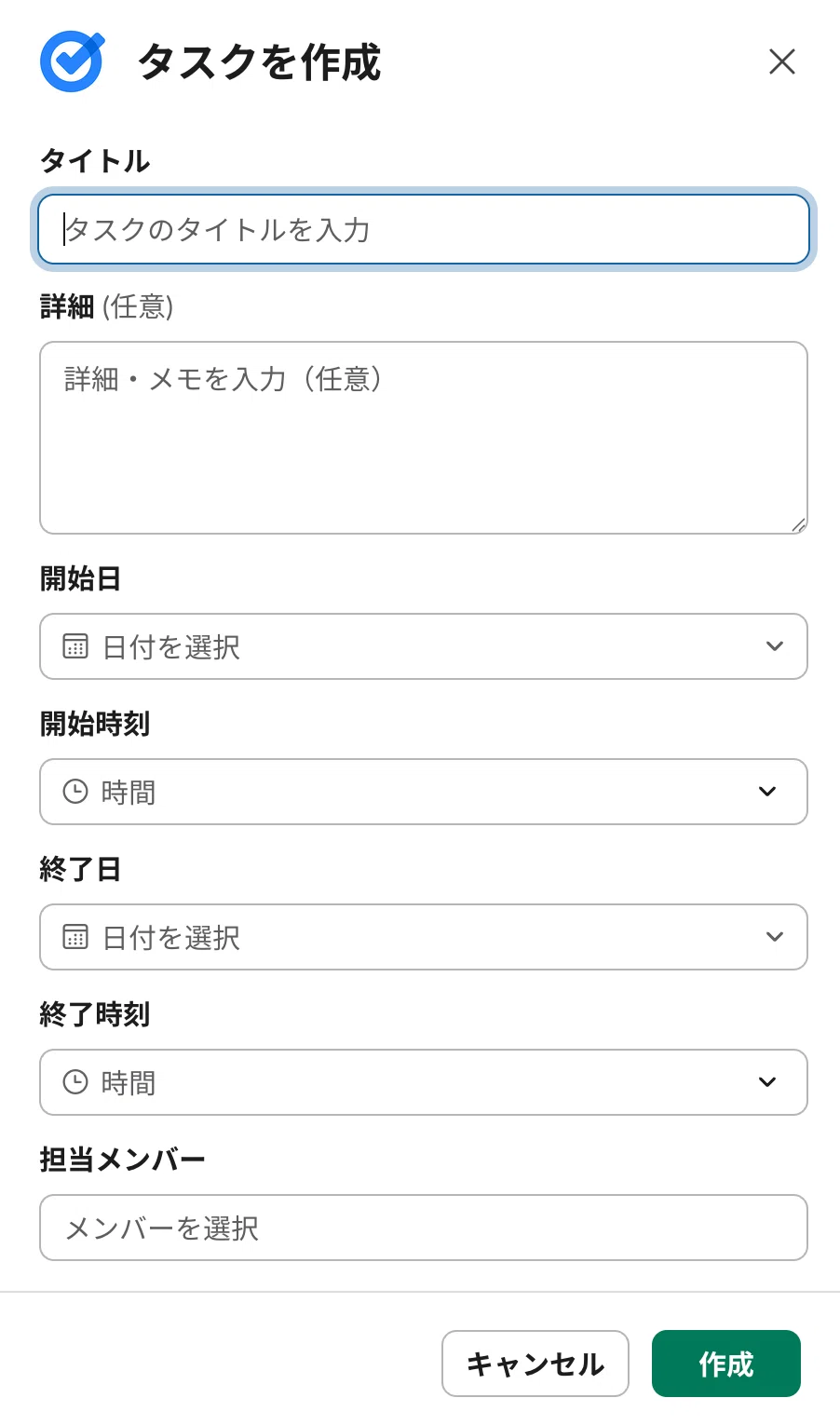Expand the 開始日 date chevron

(775, 646)
